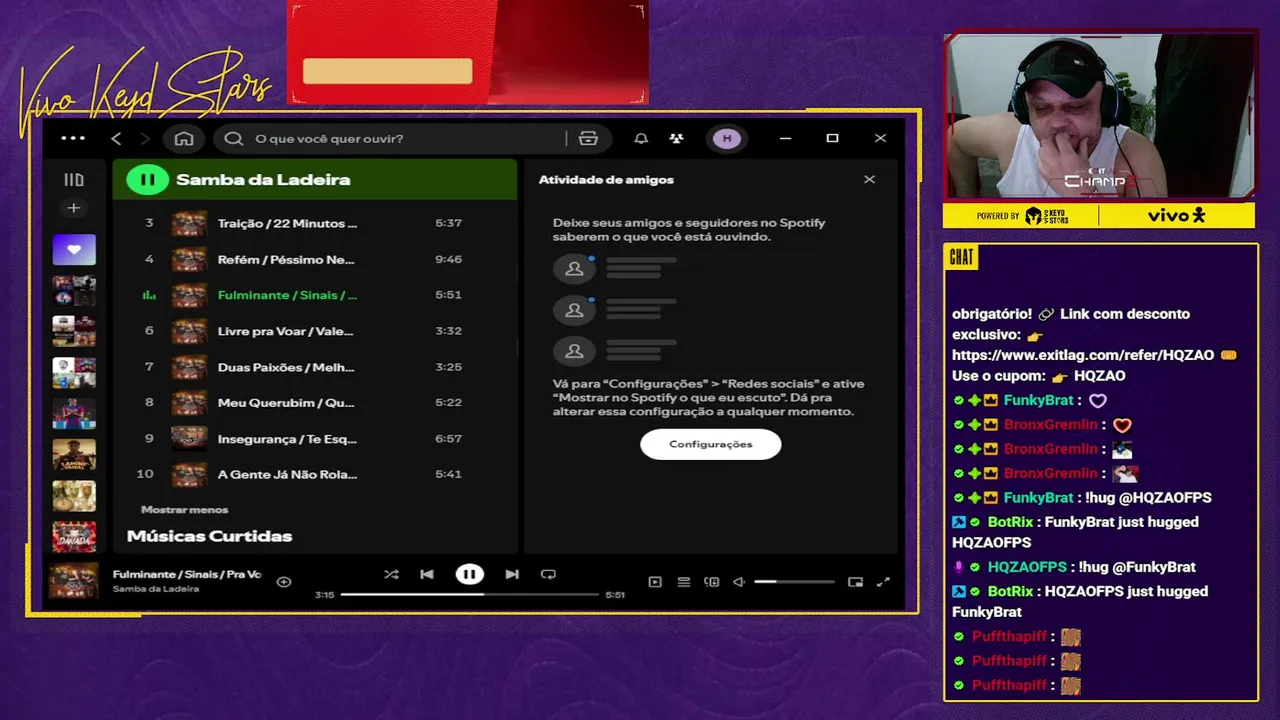Click album art of track 9 Insegurança
The image size is (1280, 720).
click(189, 439)
